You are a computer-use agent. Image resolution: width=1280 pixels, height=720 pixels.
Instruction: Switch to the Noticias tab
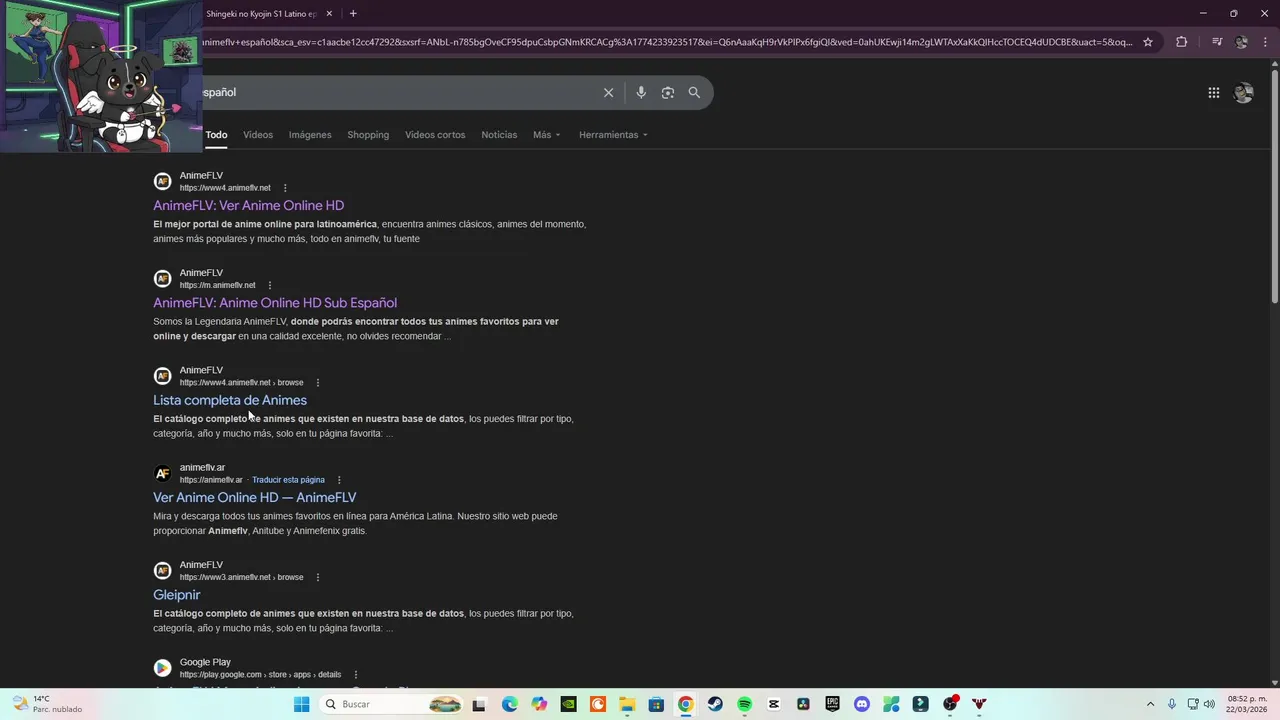(x=499, y=135)
